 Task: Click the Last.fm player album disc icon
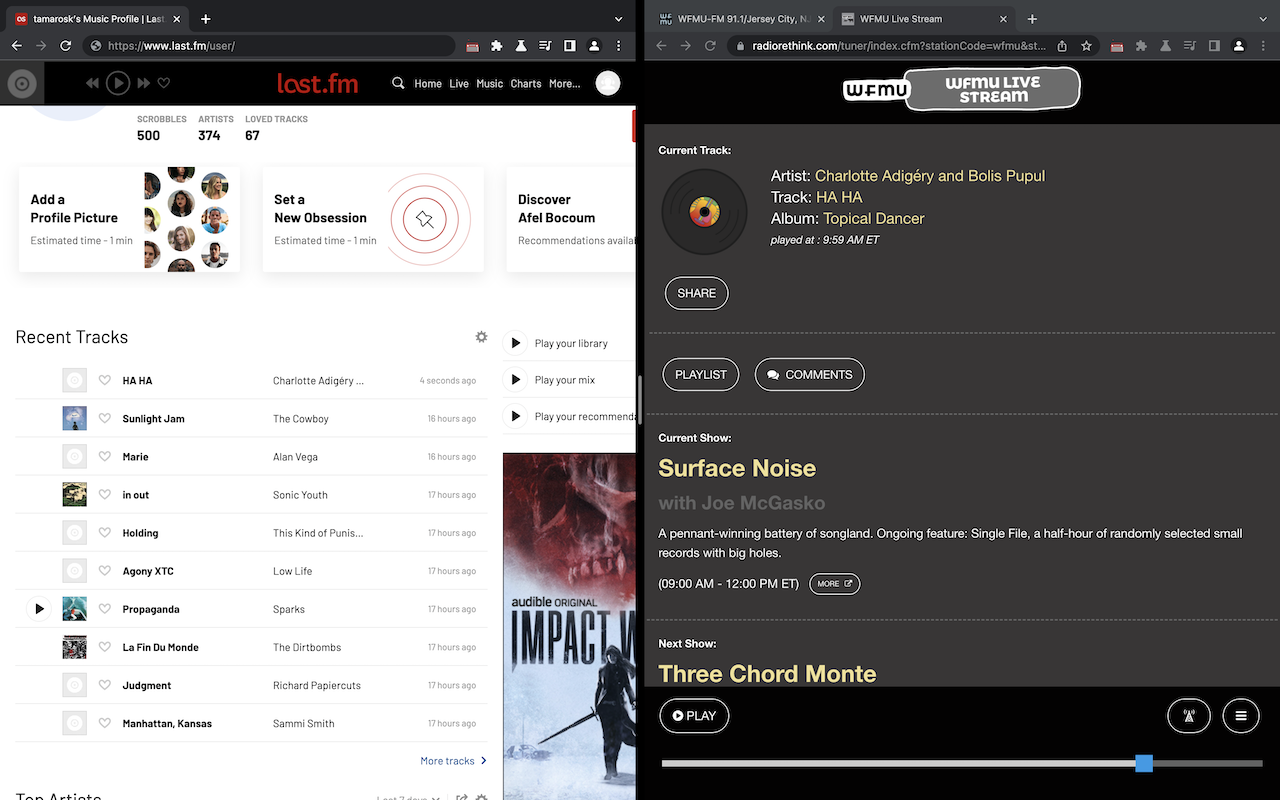(22, 84)
